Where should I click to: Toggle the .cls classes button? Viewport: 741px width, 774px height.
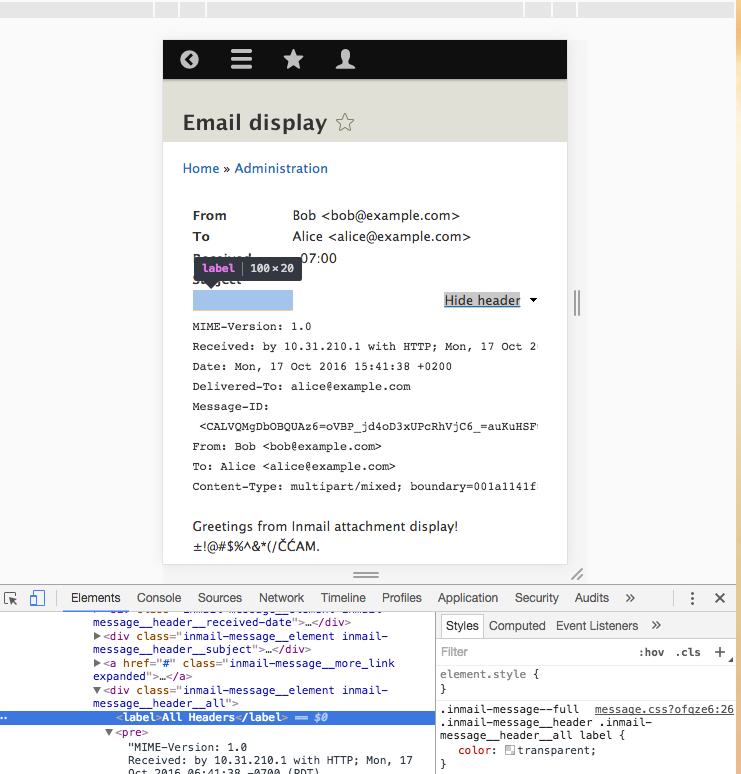tap(688, 653)
